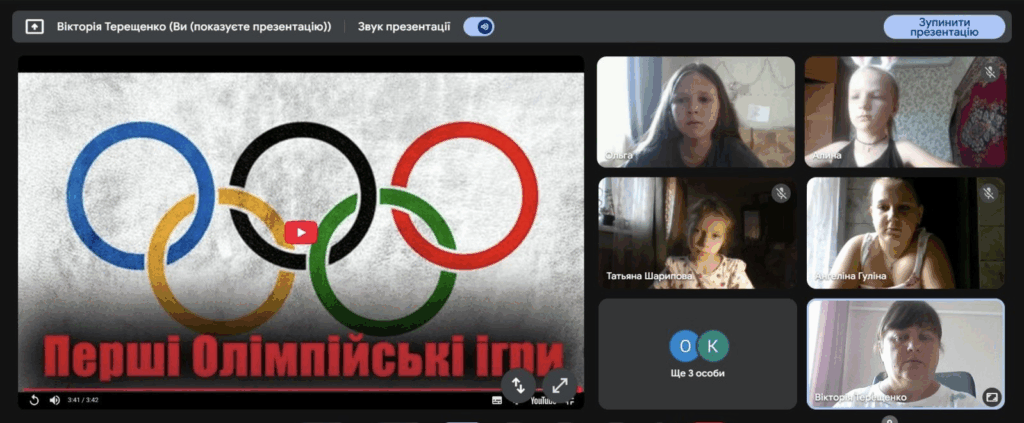Select Ангеліна Гуліна's video tile
Viewport: 1024px width, 423px height.
point(906,233)
